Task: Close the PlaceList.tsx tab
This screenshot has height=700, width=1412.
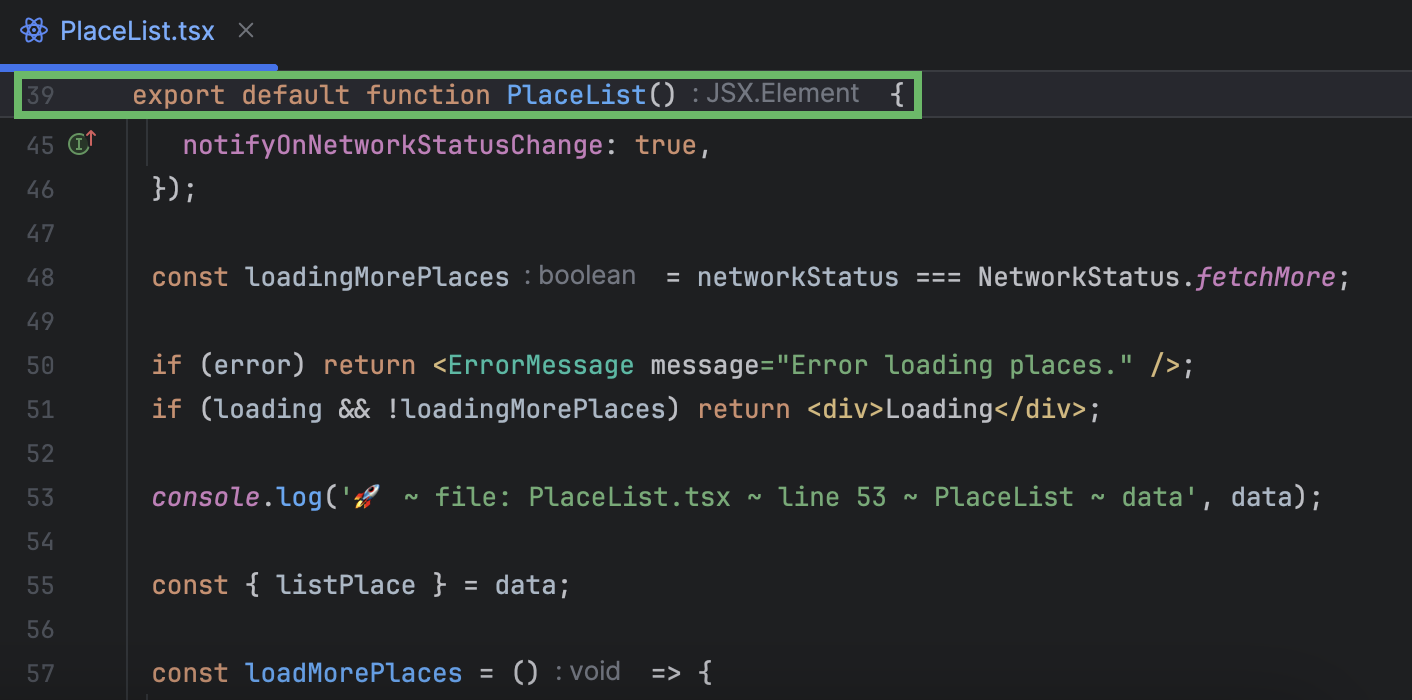Action: 245,30
